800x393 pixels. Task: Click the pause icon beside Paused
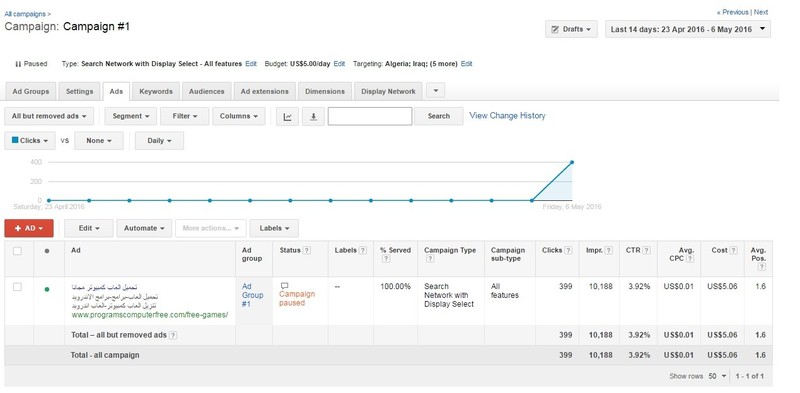(18, 64)
